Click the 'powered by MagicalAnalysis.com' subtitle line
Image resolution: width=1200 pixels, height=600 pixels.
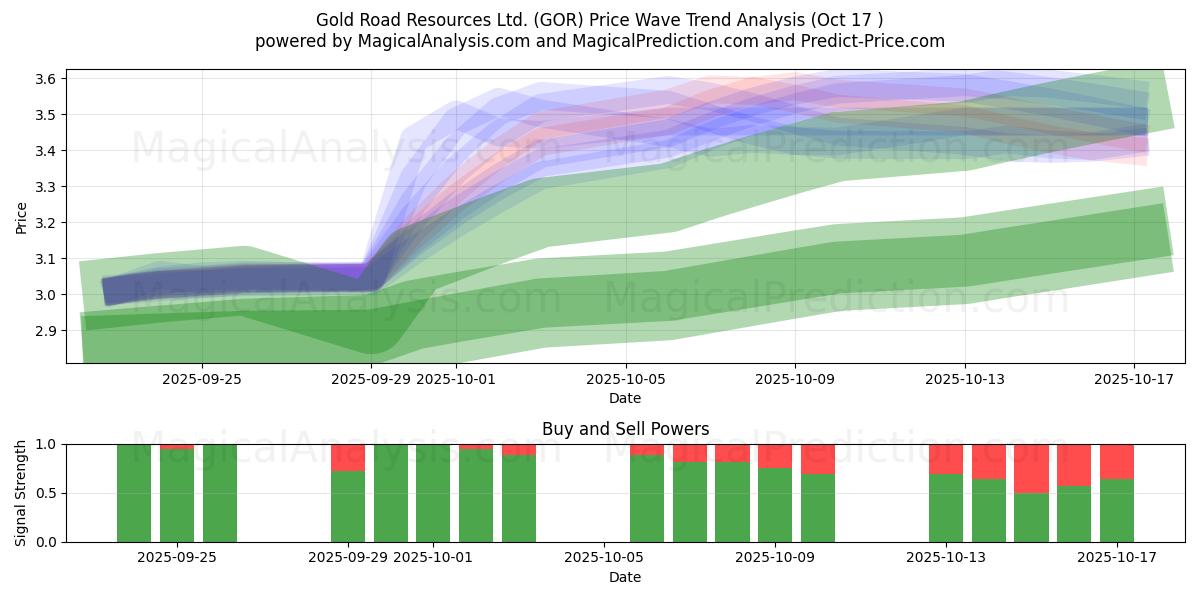click(600, 41)
